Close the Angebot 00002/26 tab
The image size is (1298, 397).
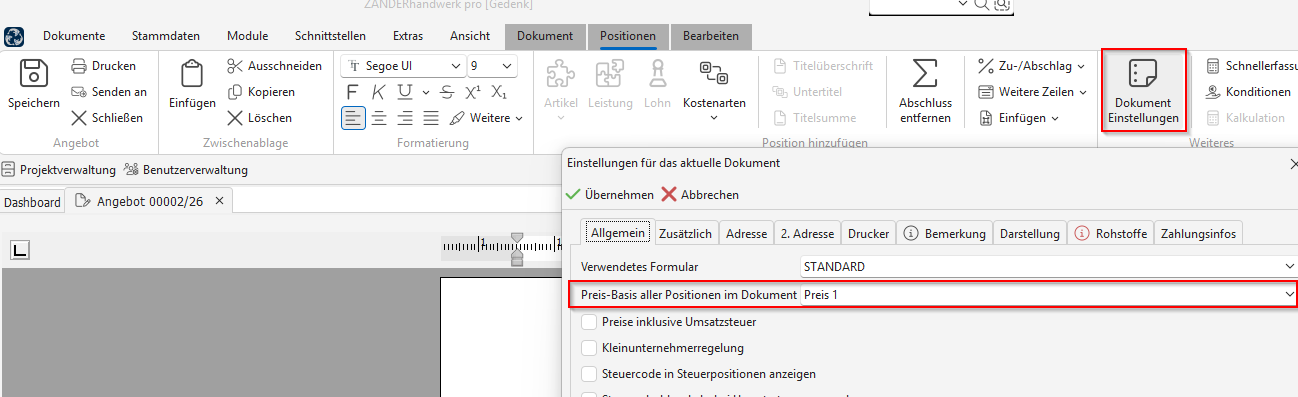coord(220,200)
